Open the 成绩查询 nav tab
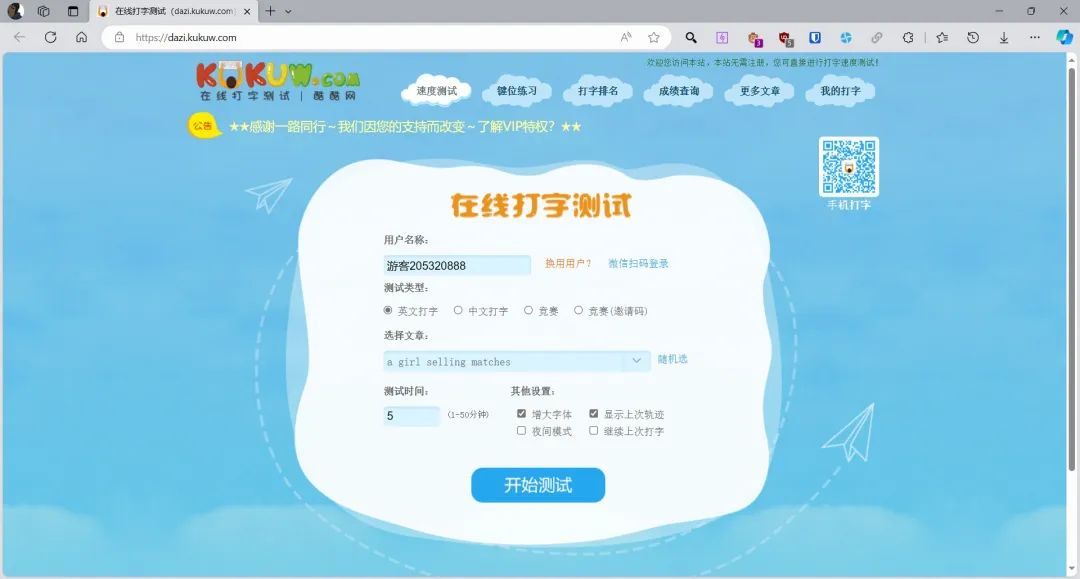 pos(678,91)
